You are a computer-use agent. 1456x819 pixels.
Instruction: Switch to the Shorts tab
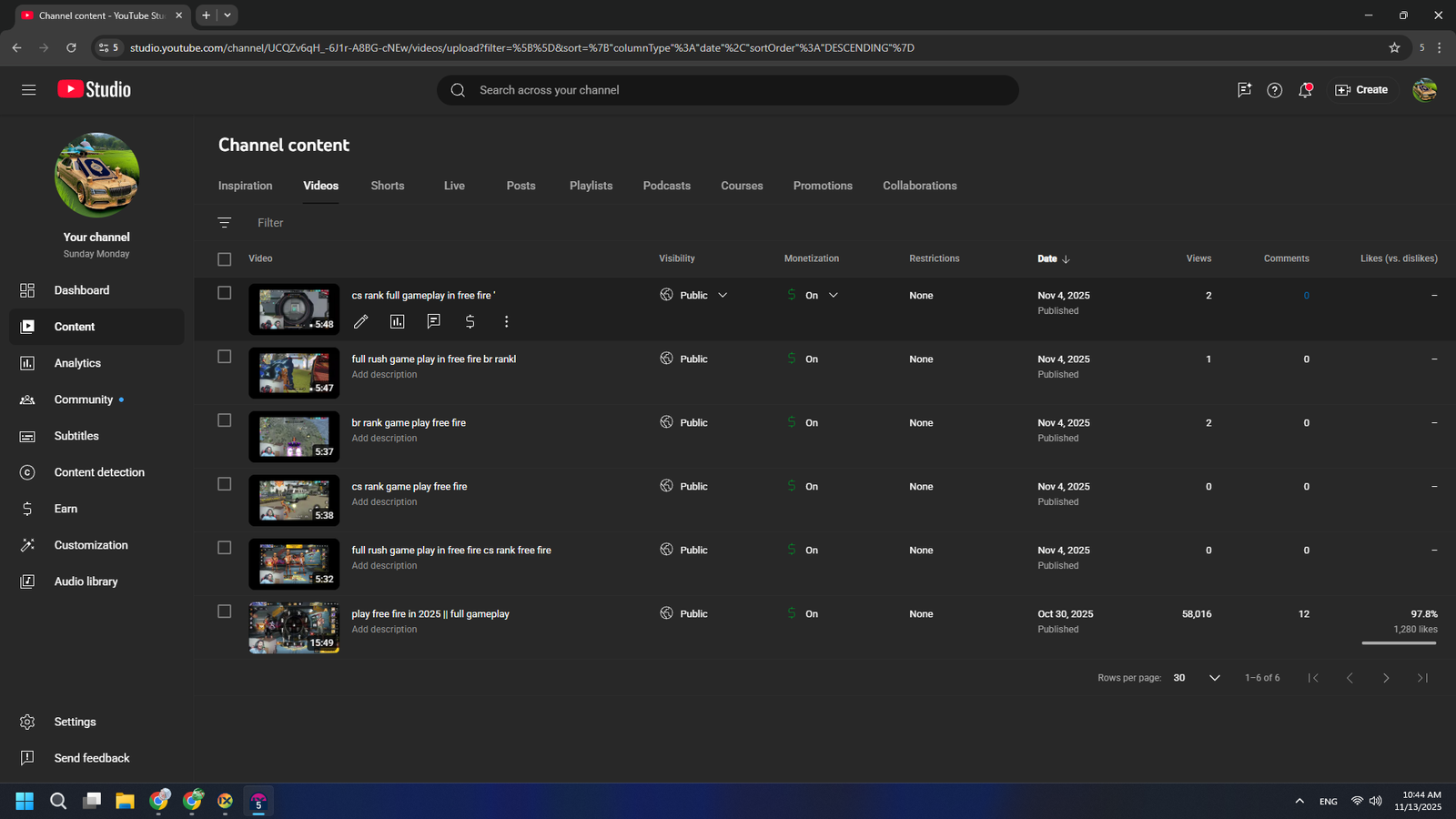click(x=388, y=186)
